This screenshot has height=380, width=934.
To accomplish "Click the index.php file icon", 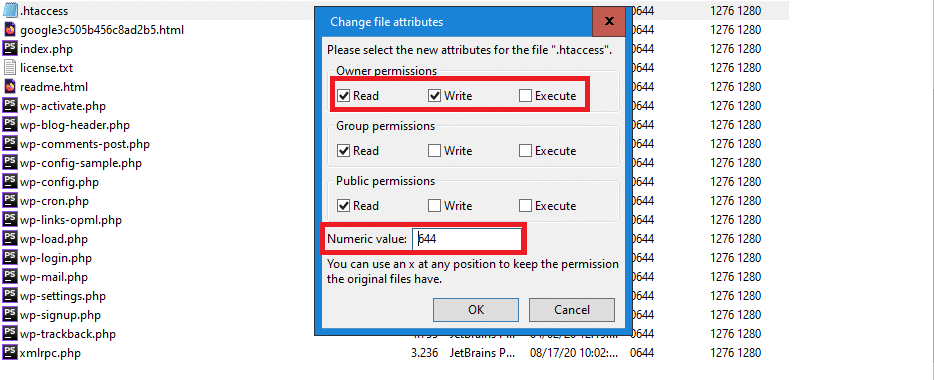I will [x=10, y=49].
